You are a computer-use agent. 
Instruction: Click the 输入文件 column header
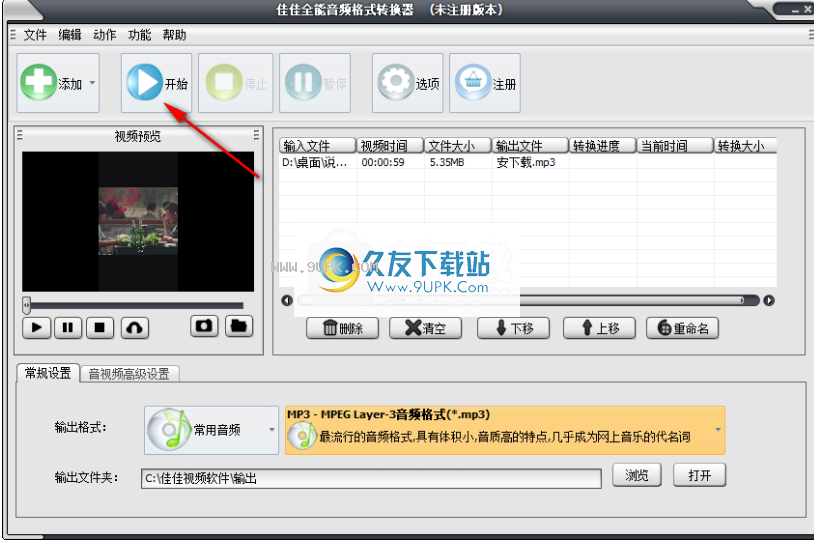tap(318, 145)
